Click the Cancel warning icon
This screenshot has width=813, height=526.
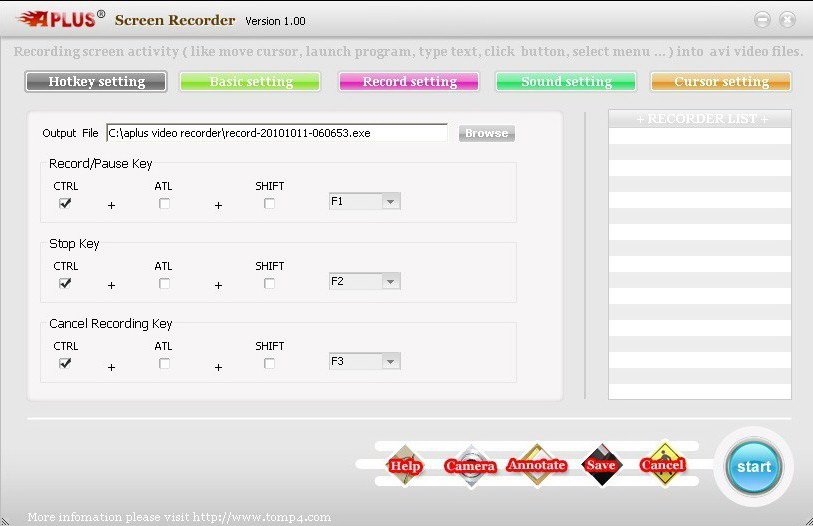pyautogui.click(x=664, y=464)
